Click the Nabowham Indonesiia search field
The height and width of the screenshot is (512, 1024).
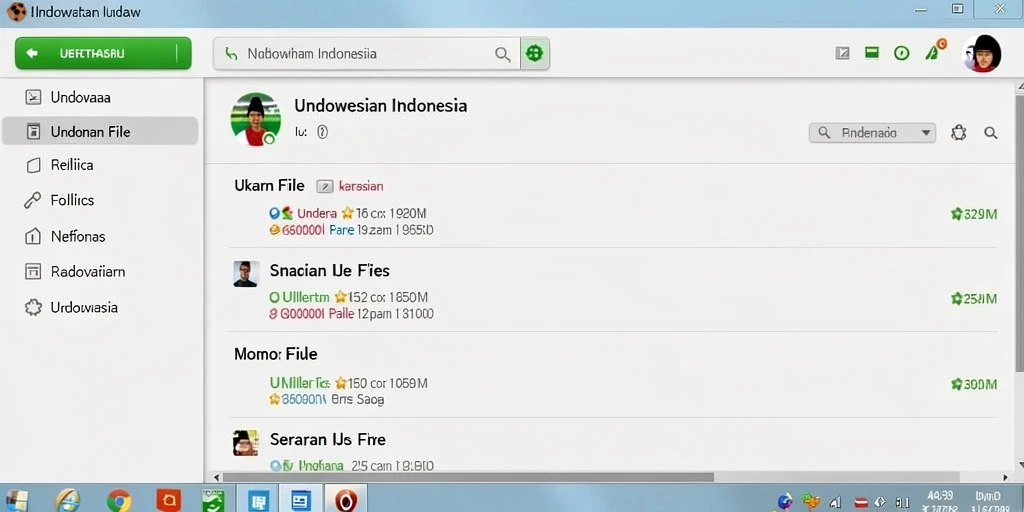click(x=367, y=54)
